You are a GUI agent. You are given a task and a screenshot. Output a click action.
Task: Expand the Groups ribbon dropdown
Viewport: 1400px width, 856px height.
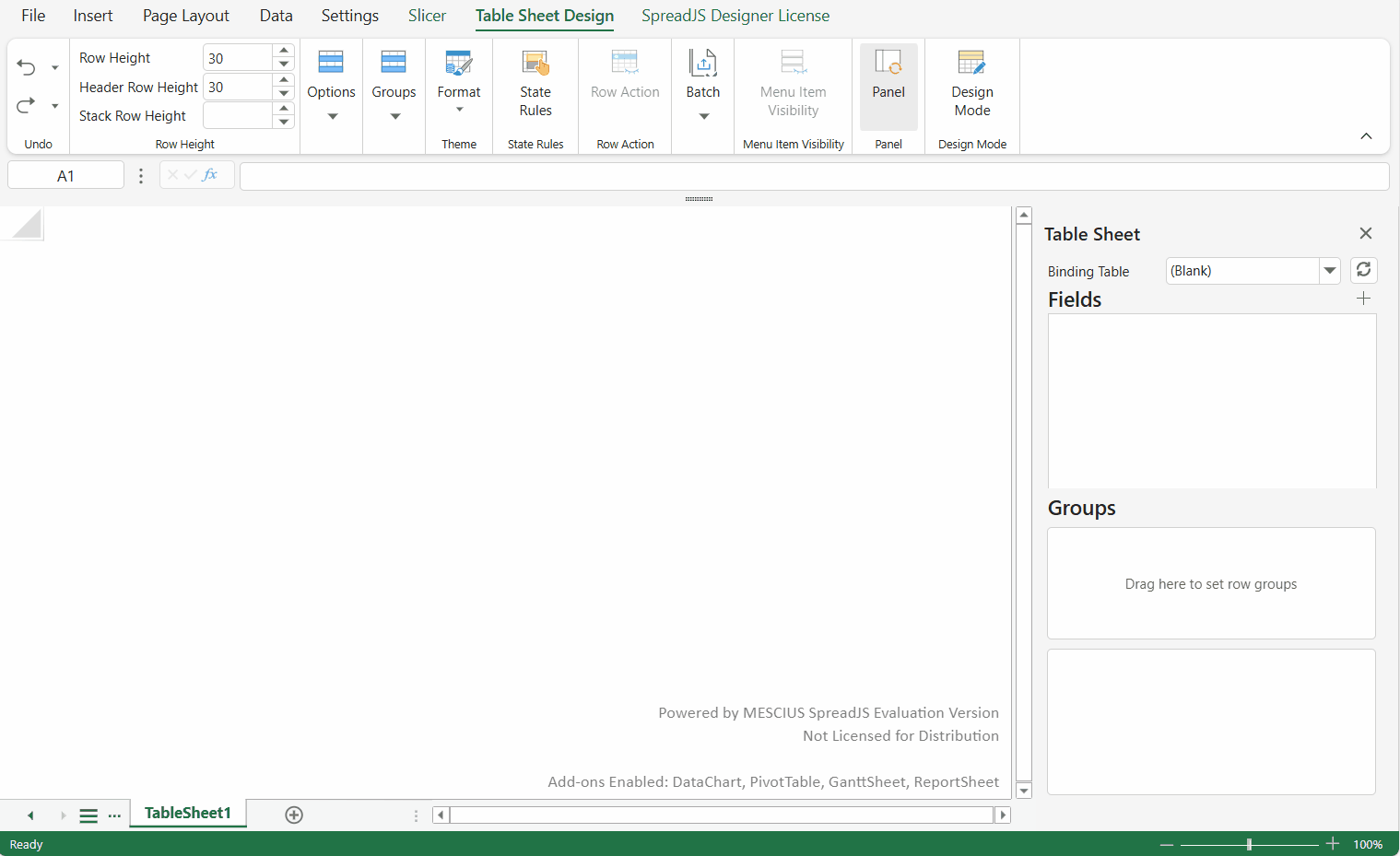click(394, 116)
